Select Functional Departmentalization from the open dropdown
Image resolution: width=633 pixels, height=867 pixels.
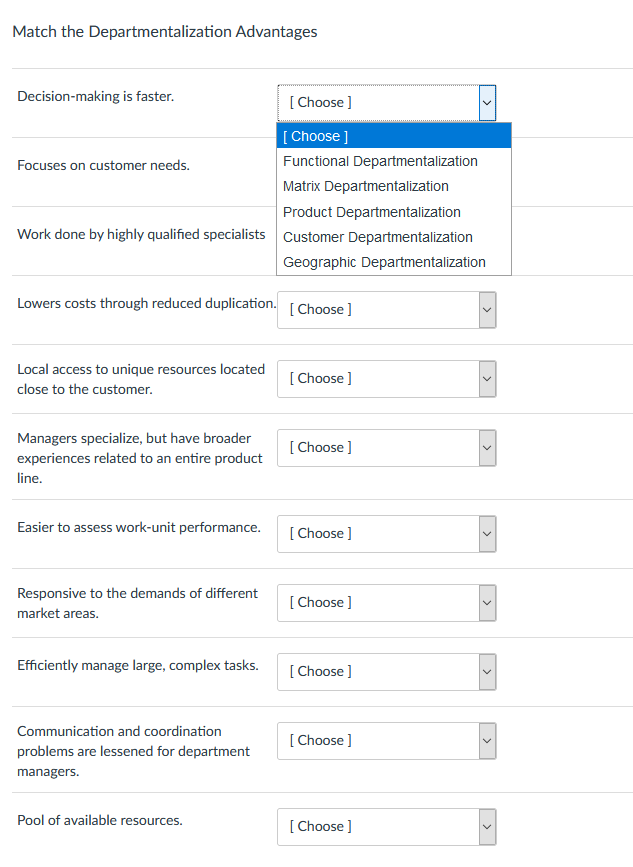380,160
